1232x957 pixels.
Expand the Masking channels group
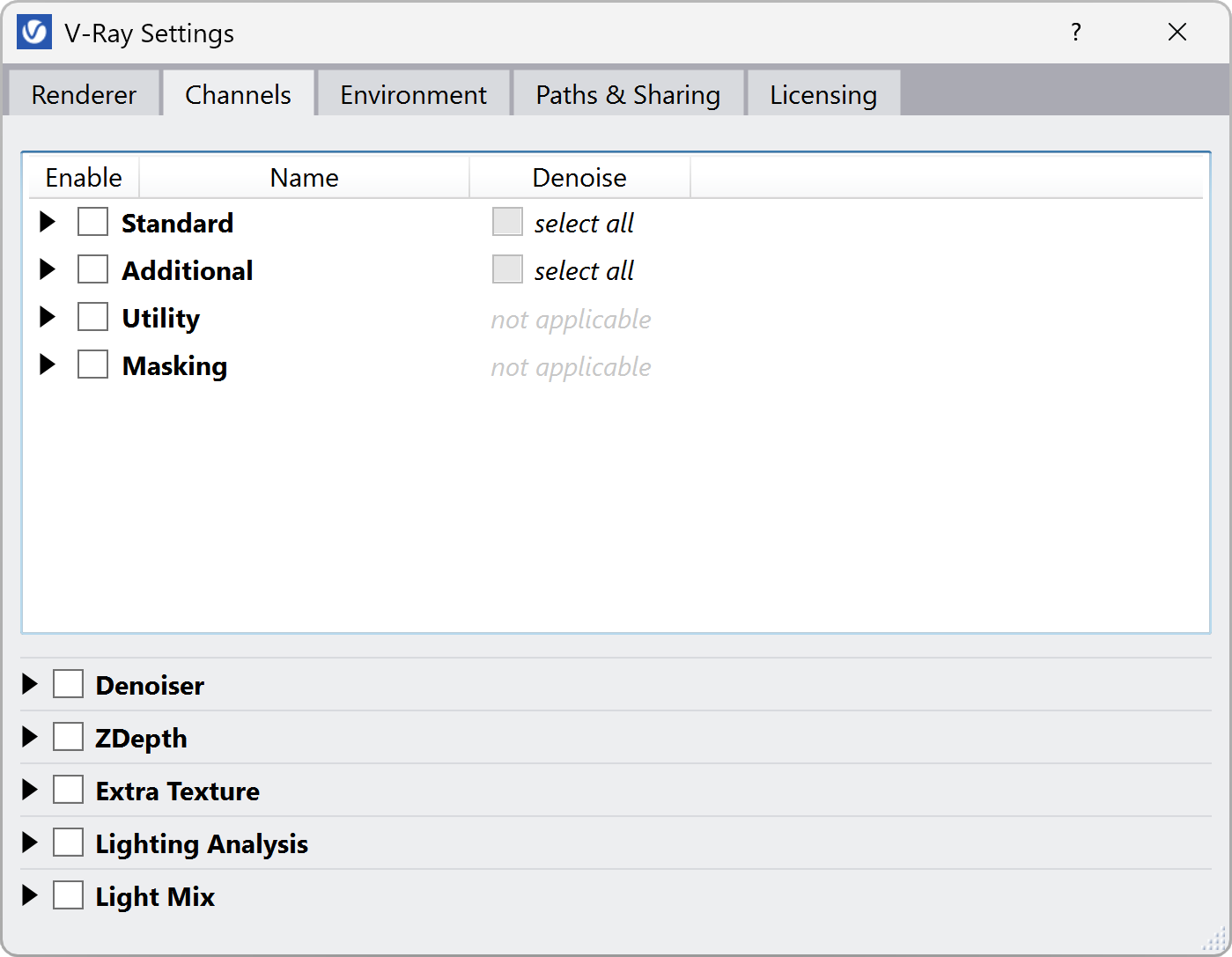coord(48,364)
